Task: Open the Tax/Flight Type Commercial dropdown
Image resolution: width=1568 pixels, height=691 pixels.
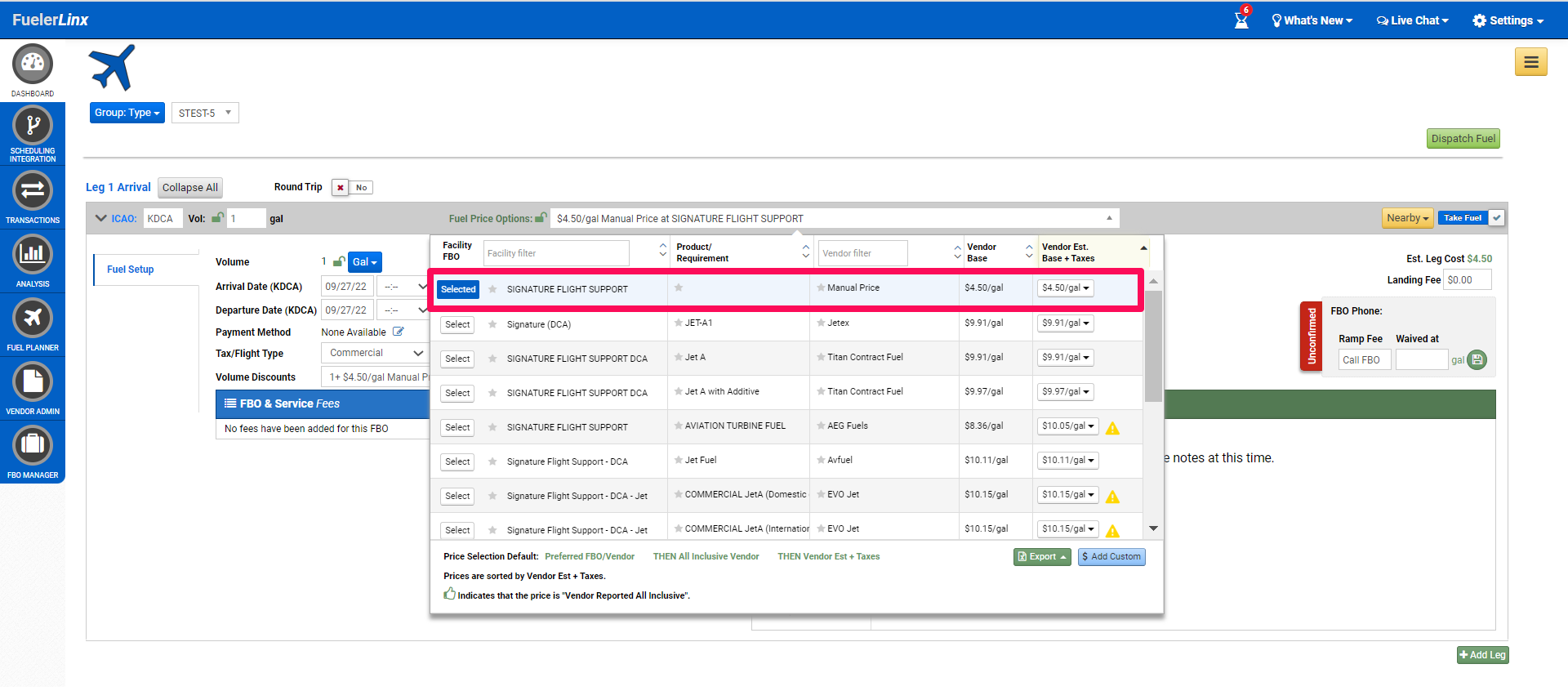Action: [375, 353]
